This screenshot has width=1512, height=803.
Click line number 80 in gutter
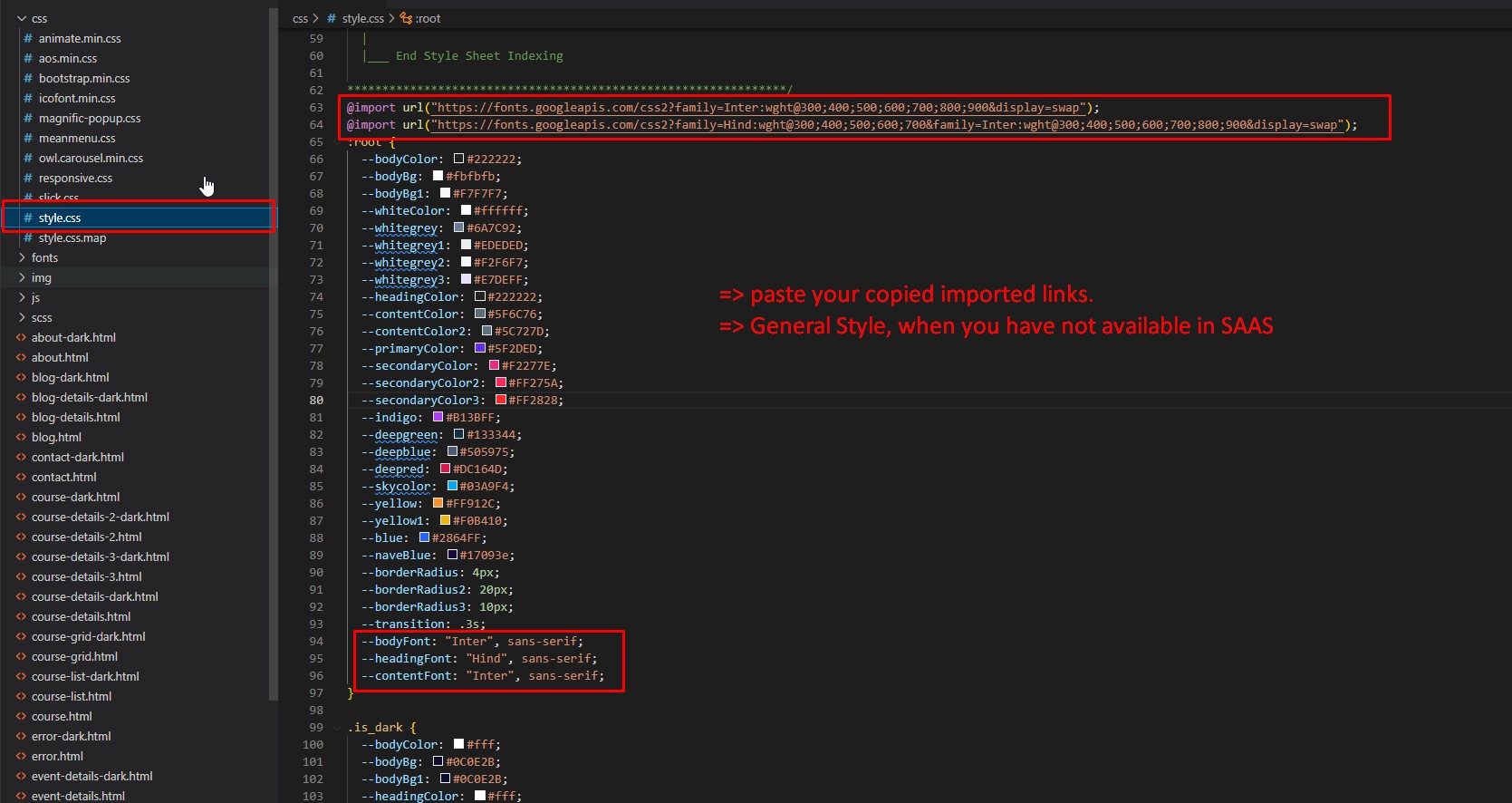pyautogui.click(x=315, y=400)
